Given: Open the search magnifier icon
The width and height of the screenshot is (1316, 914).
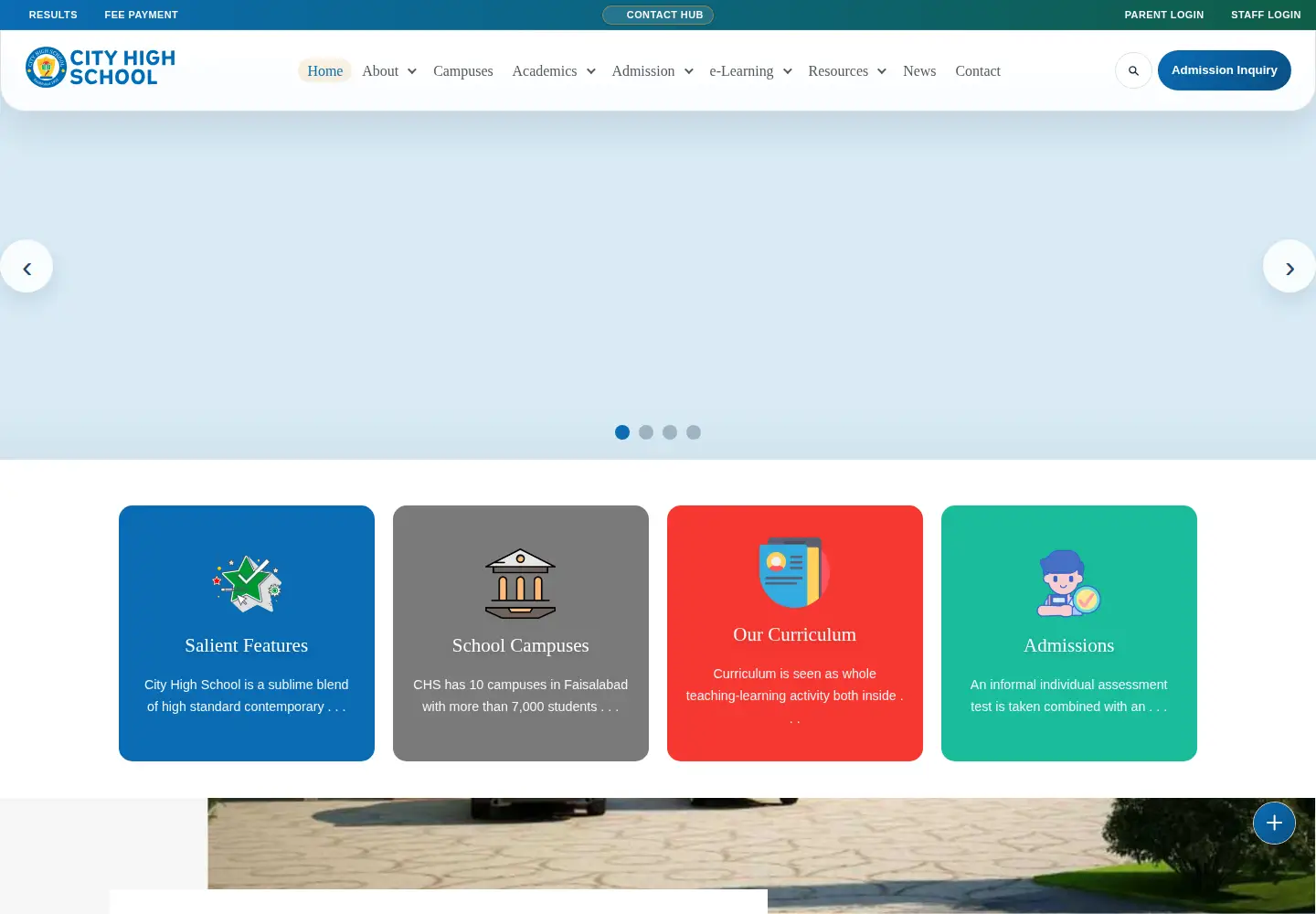Looking at the screenshot, I should click(1133, 70).
